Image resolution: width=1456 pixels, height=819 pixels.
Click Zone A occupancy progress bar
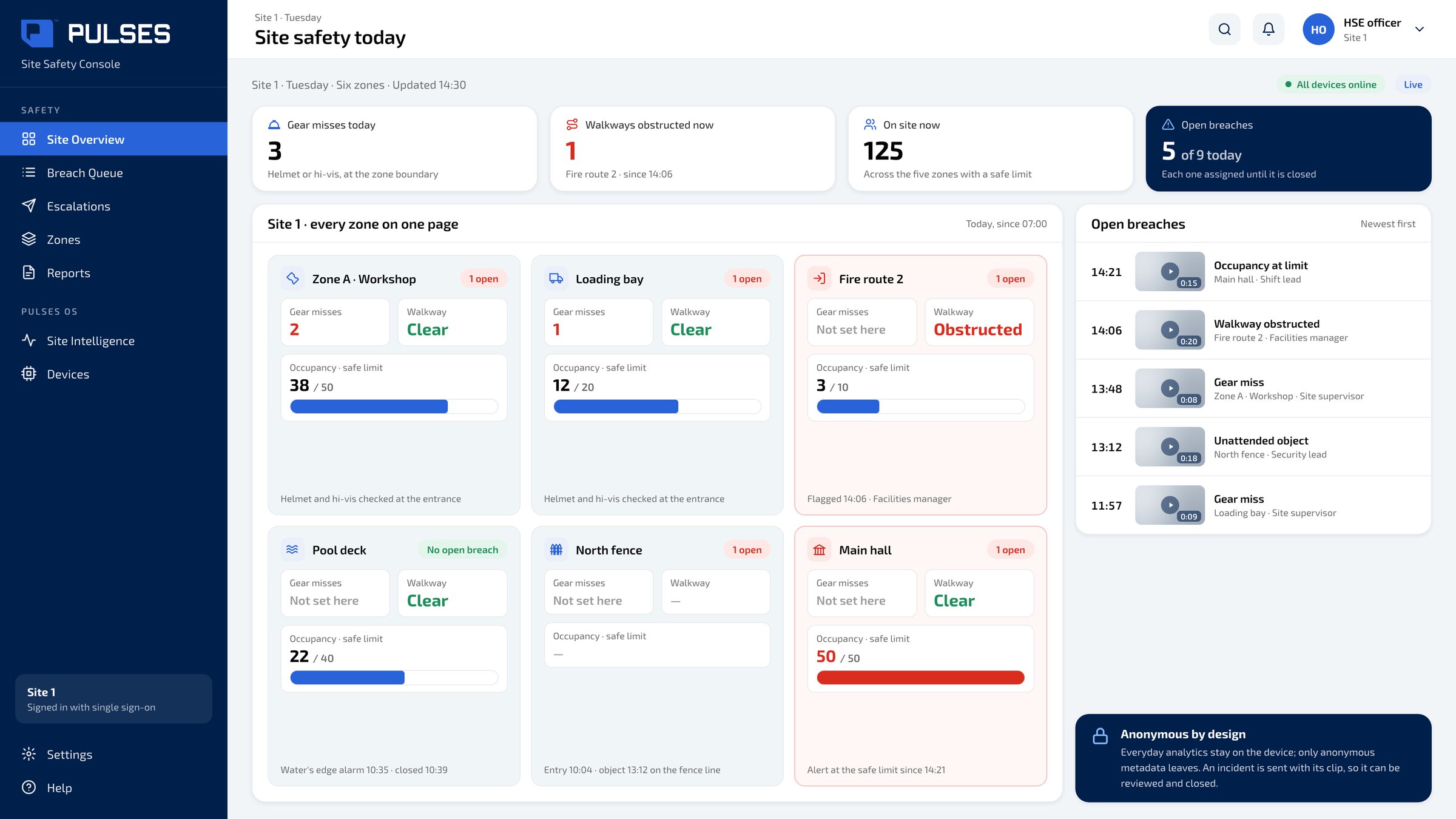394,406
